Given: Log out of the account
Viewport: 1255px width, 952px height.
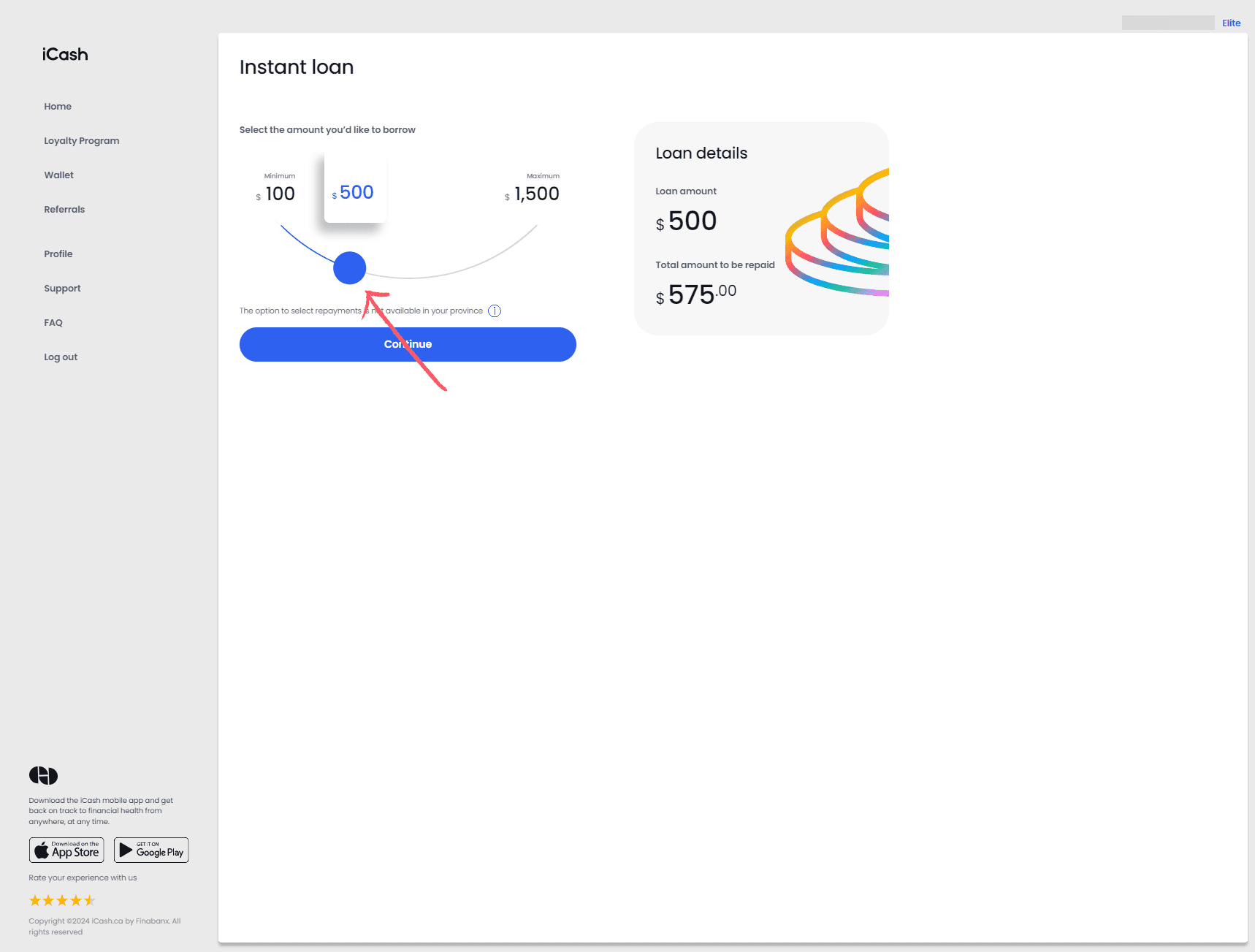Looking at the screenshot, I should 61,357.
